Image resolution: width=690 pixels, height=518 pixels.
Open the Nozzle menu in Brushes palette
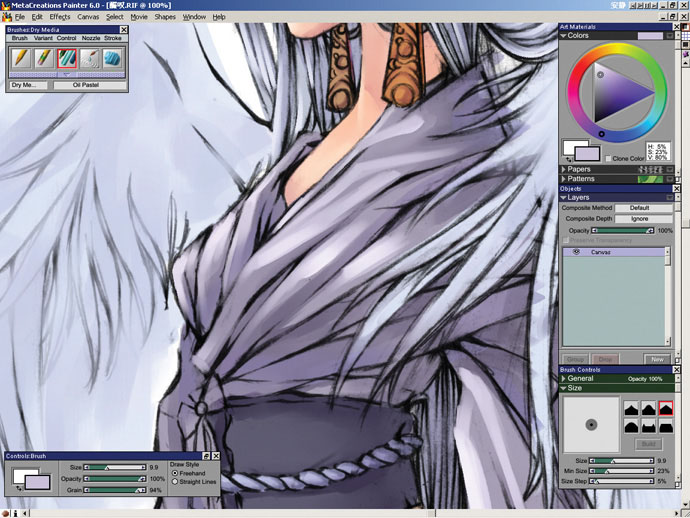click(x=91, y=38)
